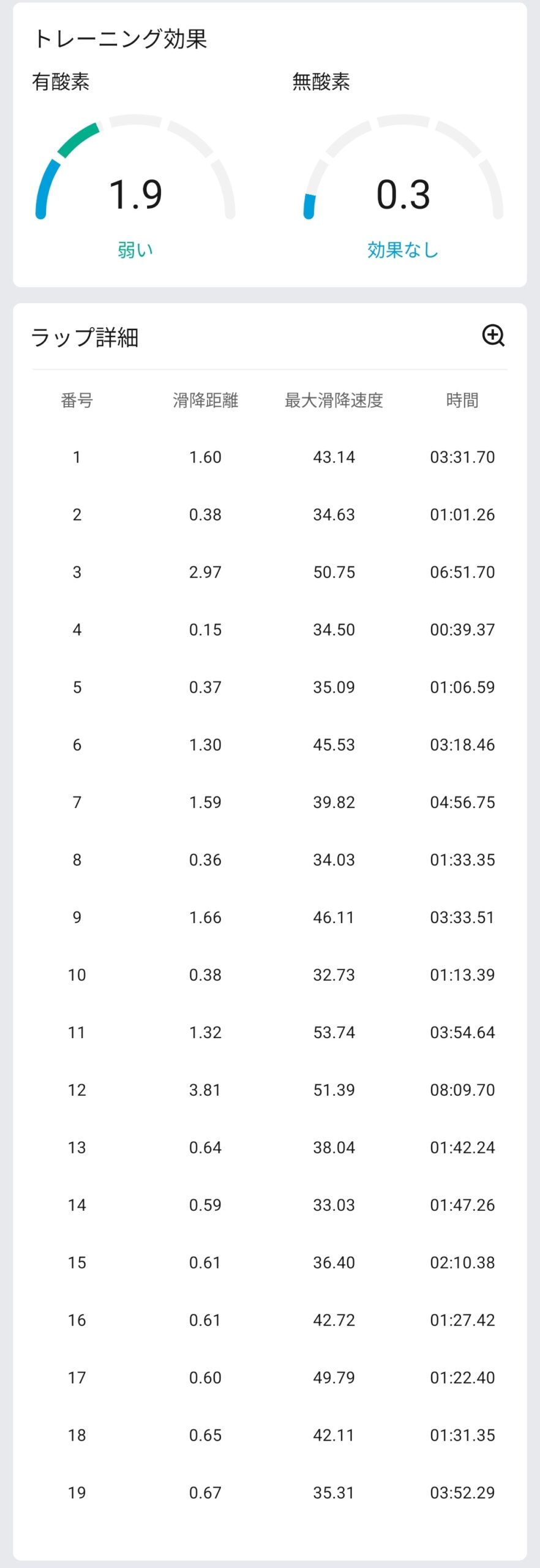Image resolution: width=540 pixels, height=1568 pixels.
Task: Tap lap 11 max speed 53.74
Action: pyautogui.click(x=334, y=1032)
